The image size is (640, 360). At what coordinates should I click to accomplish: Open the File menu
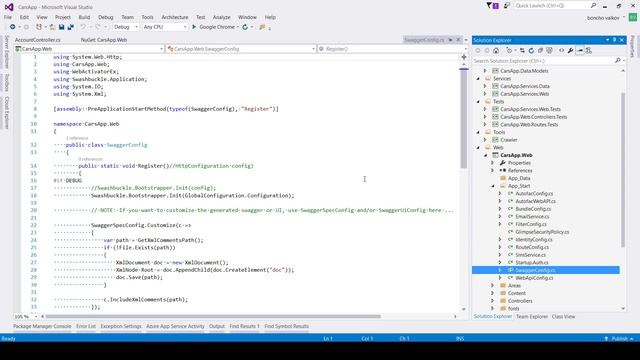pyautogui.click(x=8, y=17)
